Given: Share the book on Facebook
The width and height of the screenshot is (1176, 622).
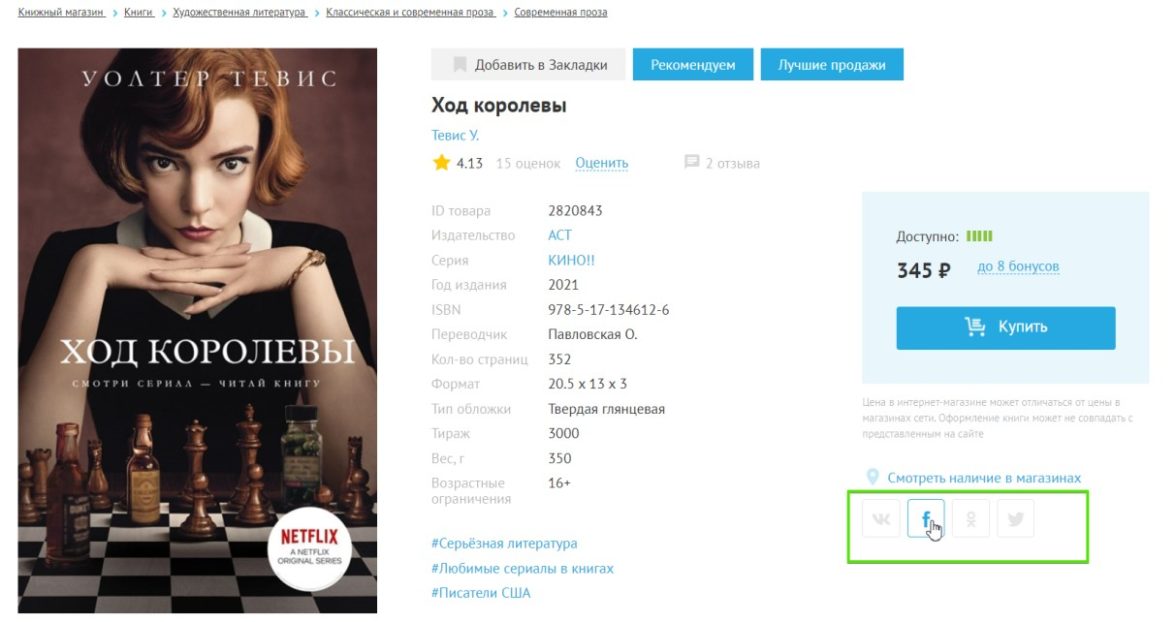Looking at the screenshot, I should pos(926,518).
